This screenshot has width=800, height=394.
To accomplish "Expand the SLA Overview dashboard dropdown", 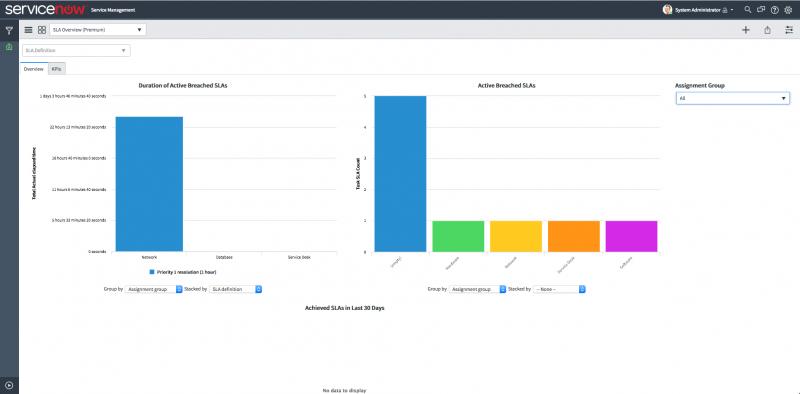I will pyautogui.click(x=98, y=30).
